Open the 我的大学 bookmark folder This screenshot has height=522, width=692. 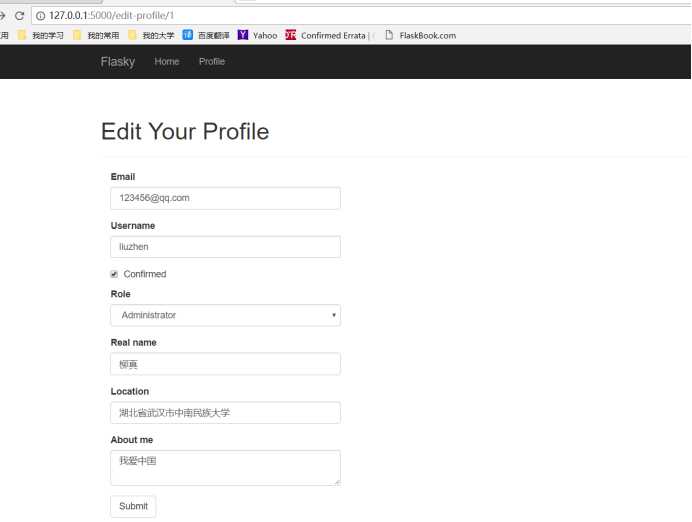151,35
